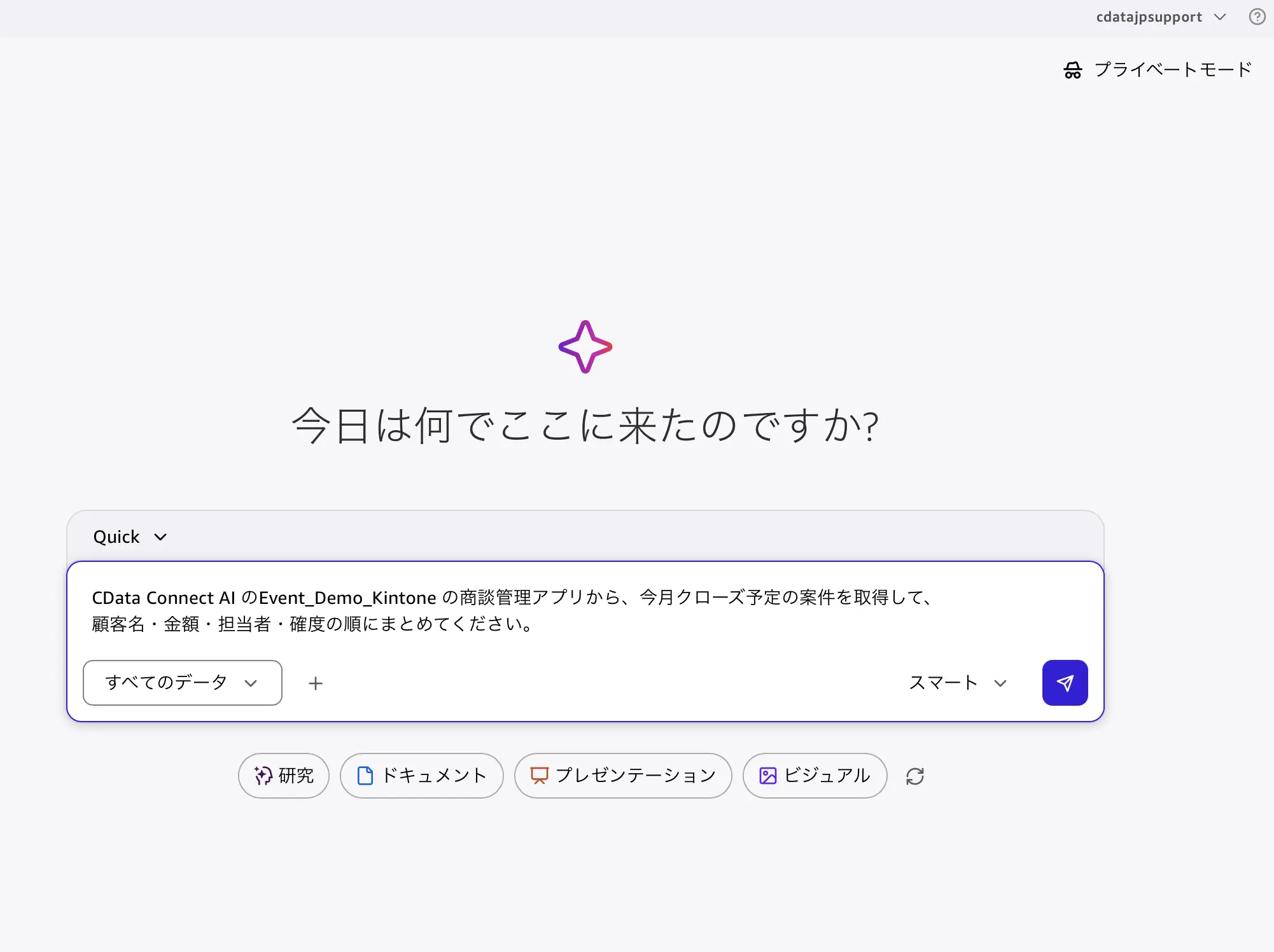Select the ビジュアル visual chip
Viewport: 1274px width, 952px height.
(x=815, y=776)
